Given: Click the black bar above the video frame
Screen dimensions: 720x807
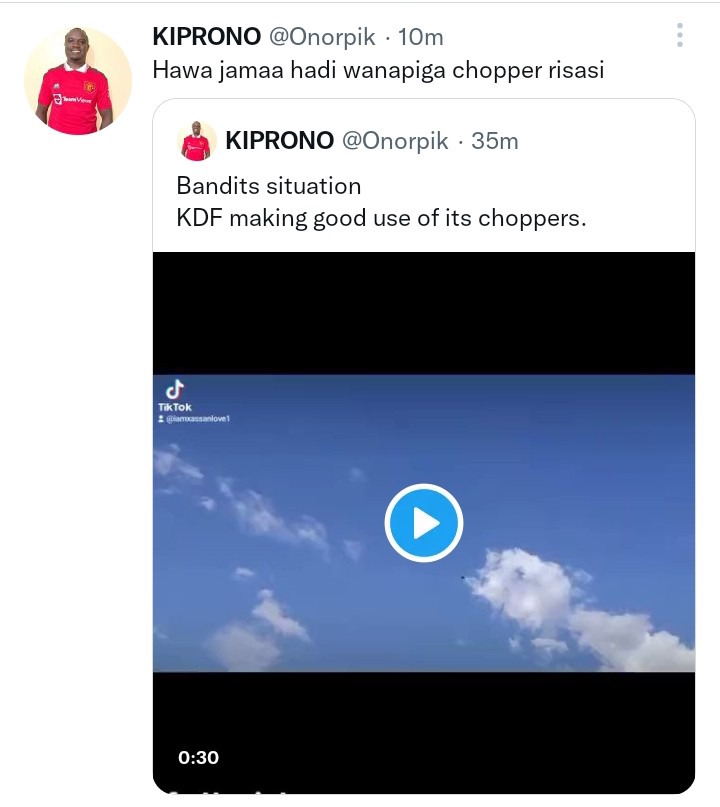Looking at the screenshot, I should click(x=424, y=313).
